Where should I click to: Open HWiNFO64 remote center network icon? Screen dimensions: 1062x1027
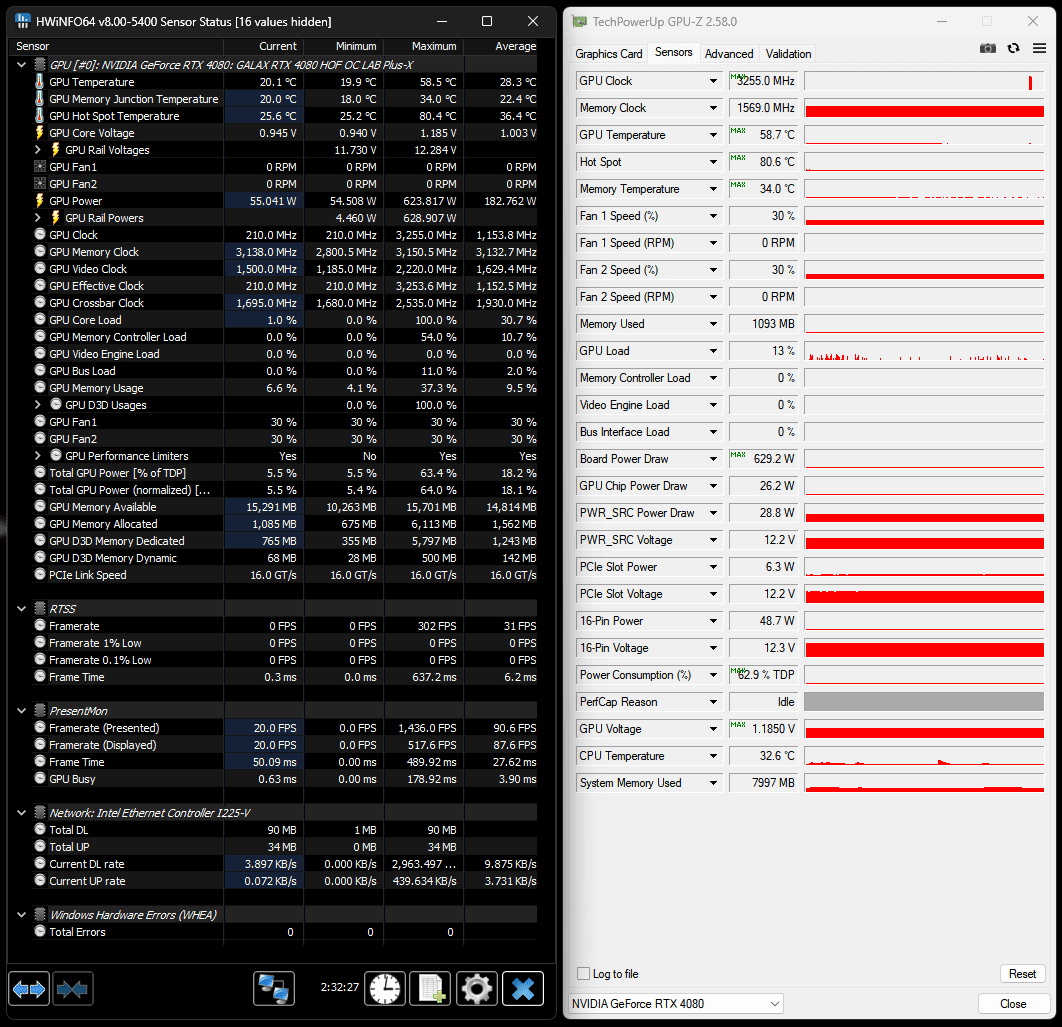point(274,988)
